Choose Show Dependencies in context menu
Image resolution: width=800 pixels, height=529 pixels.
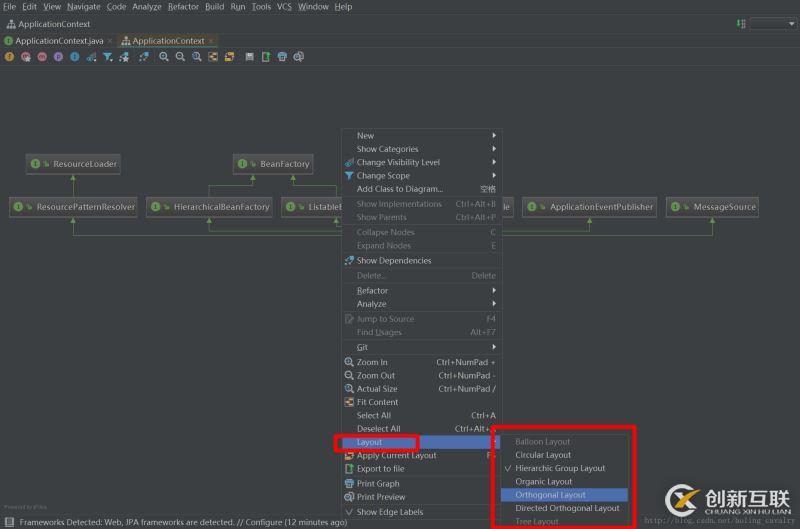click(420, 260)
